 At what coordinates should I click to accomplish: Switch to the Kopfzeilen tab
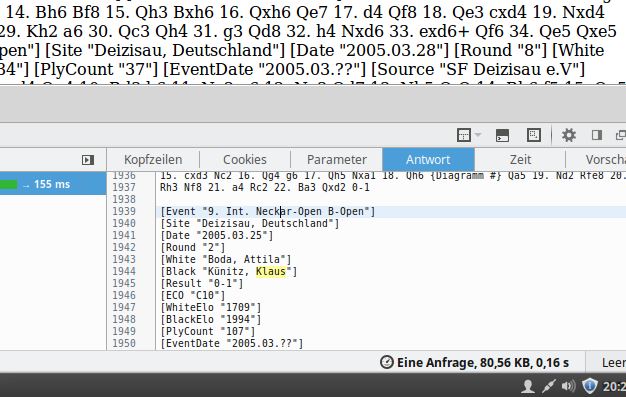[x=153, y=159]
